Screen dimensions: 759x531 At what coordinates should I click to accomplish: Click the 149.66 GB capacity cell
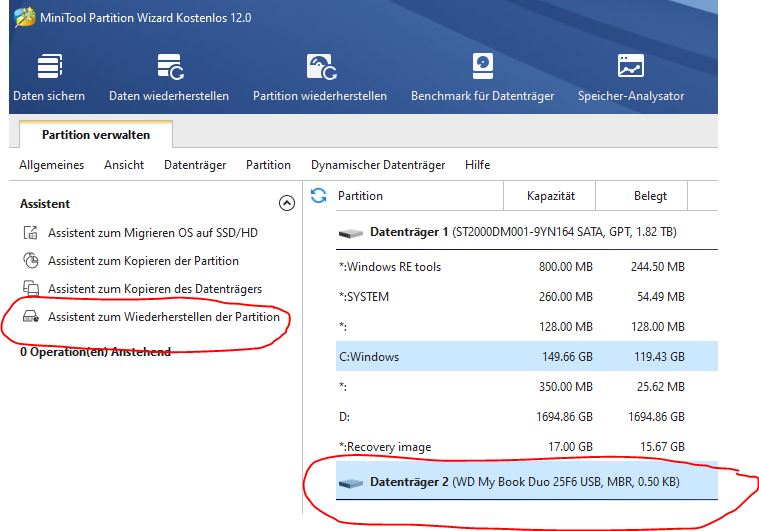tap(567, 357)
